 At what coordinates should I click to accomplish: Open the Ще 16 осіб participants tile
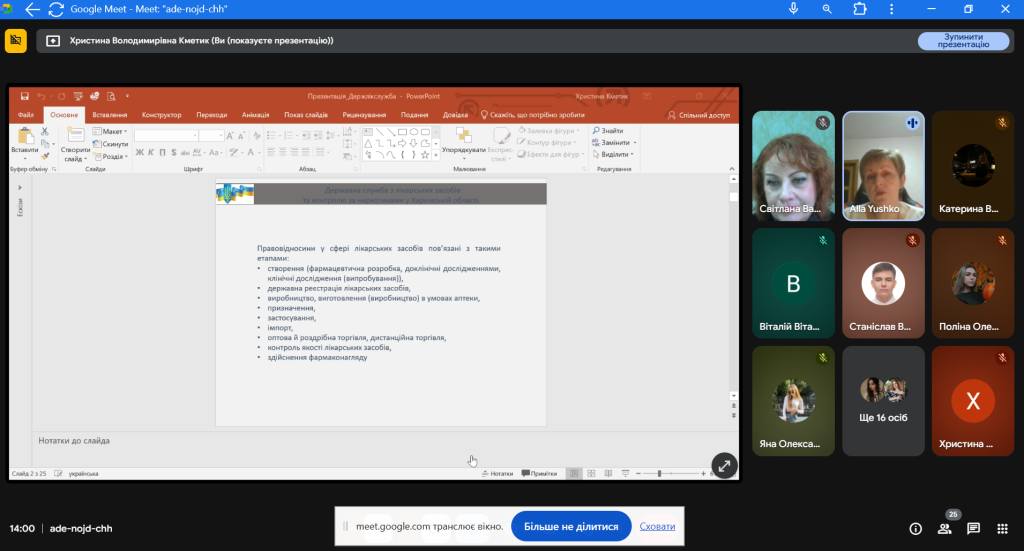[883, 400]
